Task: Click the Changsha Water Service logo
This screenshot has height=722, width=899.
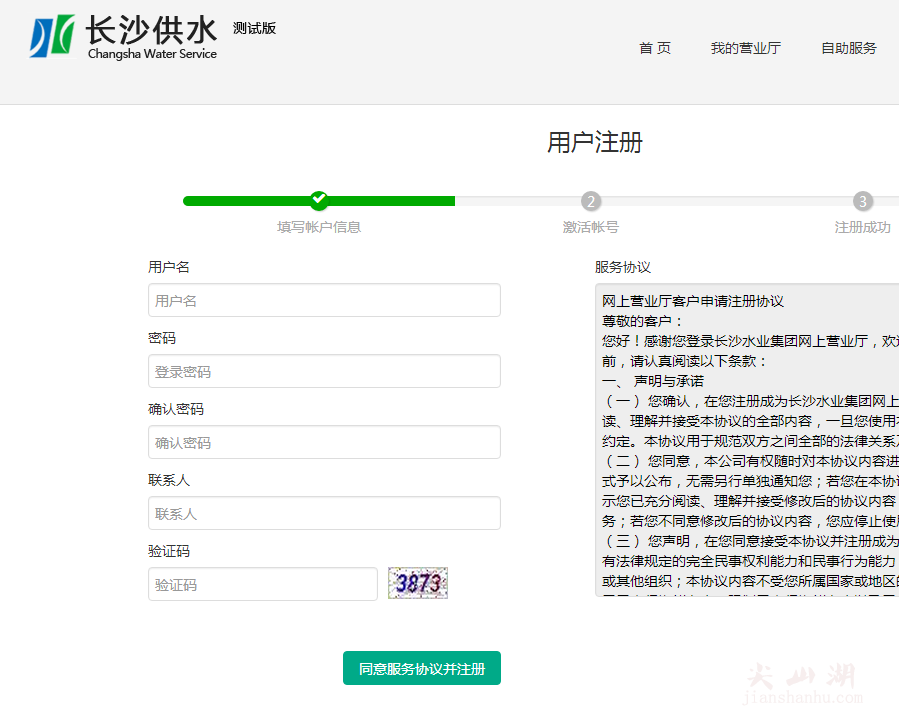Action: pyautogui.click(x=123, y=37)
